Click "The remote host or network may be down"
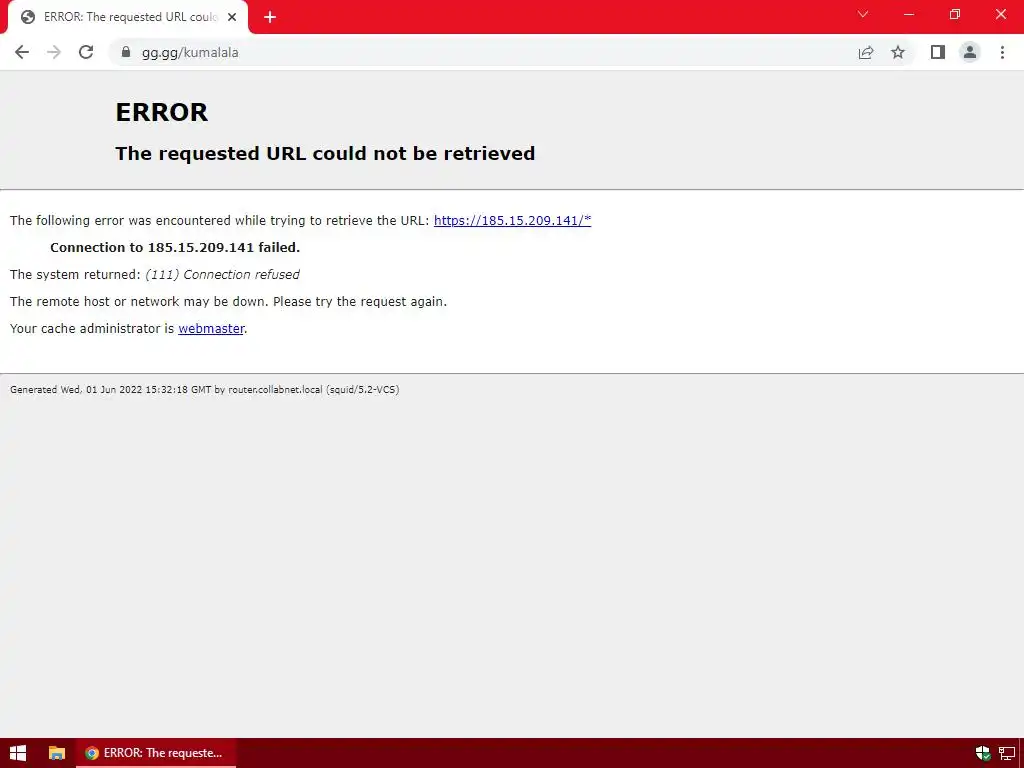The height and width of the screenshot is (768, 1024). pos(139,302)
